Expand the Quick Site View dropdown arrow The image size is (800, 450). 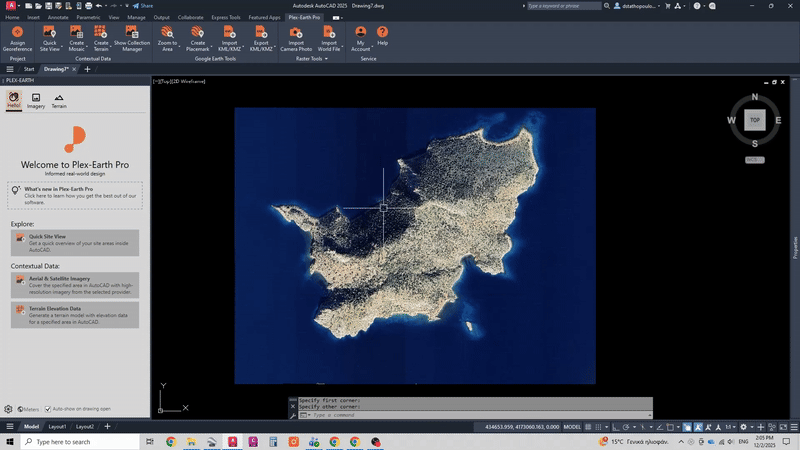click(61, 47)
